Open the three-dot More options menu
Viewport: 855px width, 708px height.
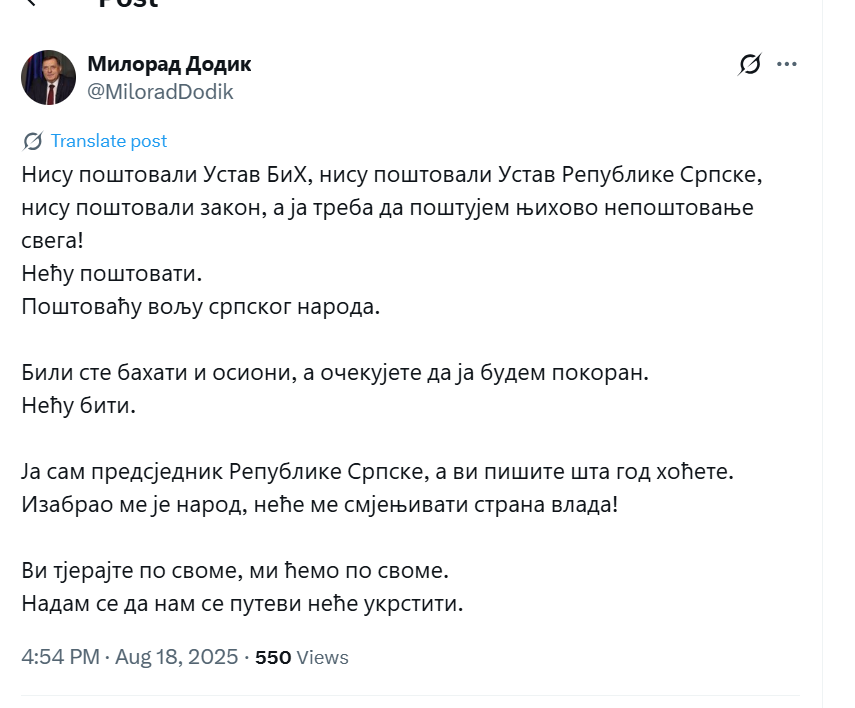coord(787,65)
